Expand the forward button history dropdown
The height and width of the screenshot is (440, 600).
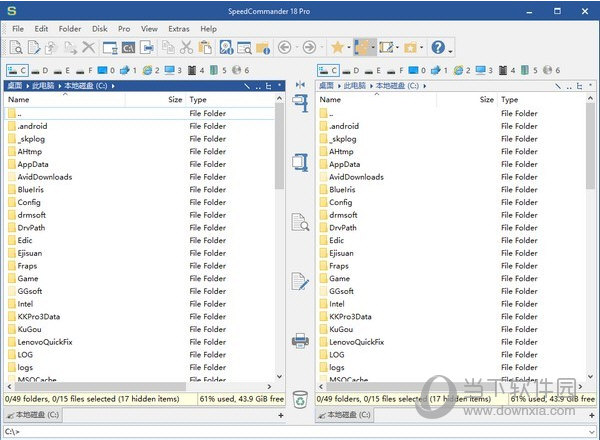(321, 48)
